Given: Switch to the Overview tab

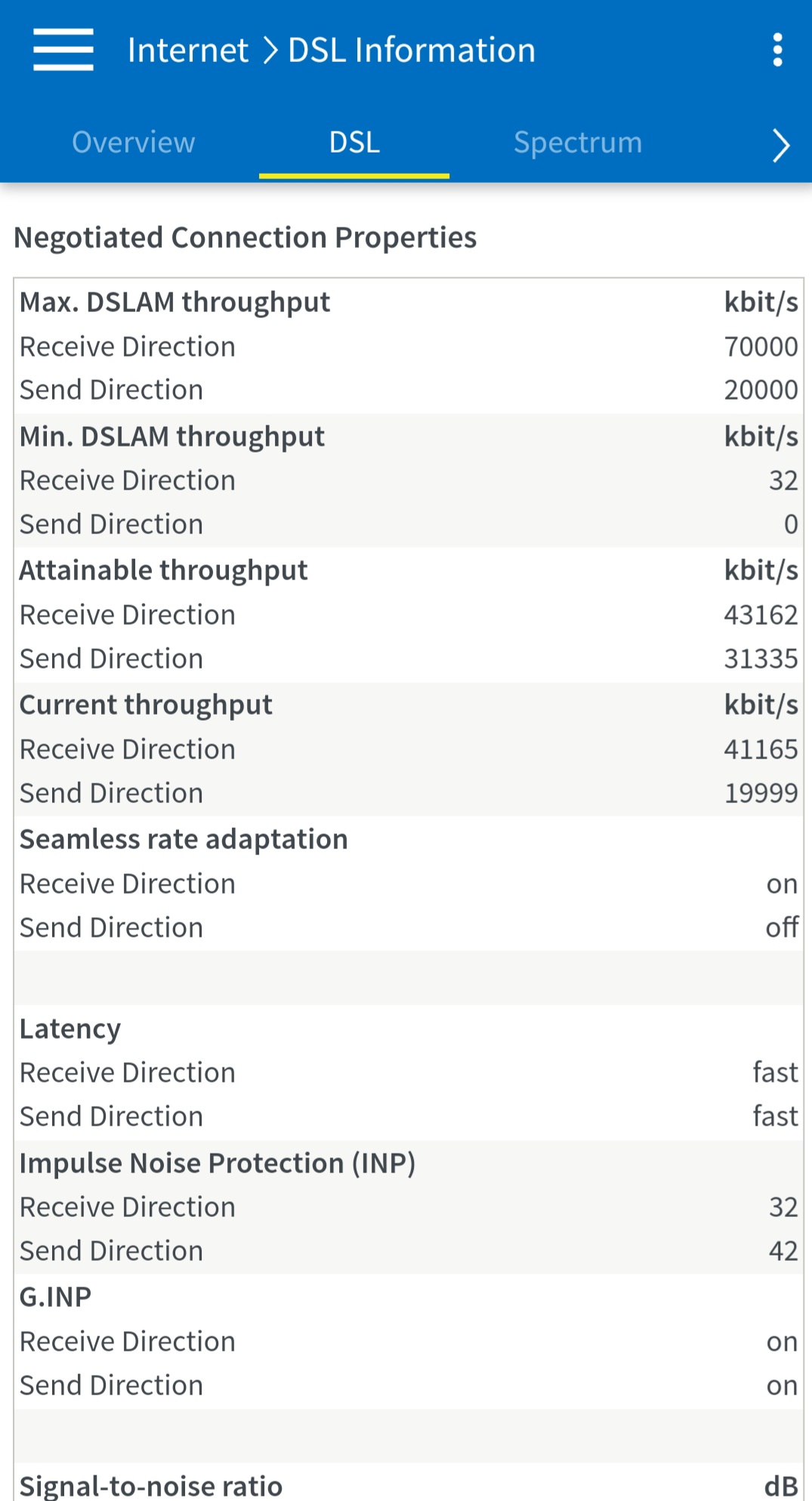Looking at the screenshot, I should click(134, 143).
